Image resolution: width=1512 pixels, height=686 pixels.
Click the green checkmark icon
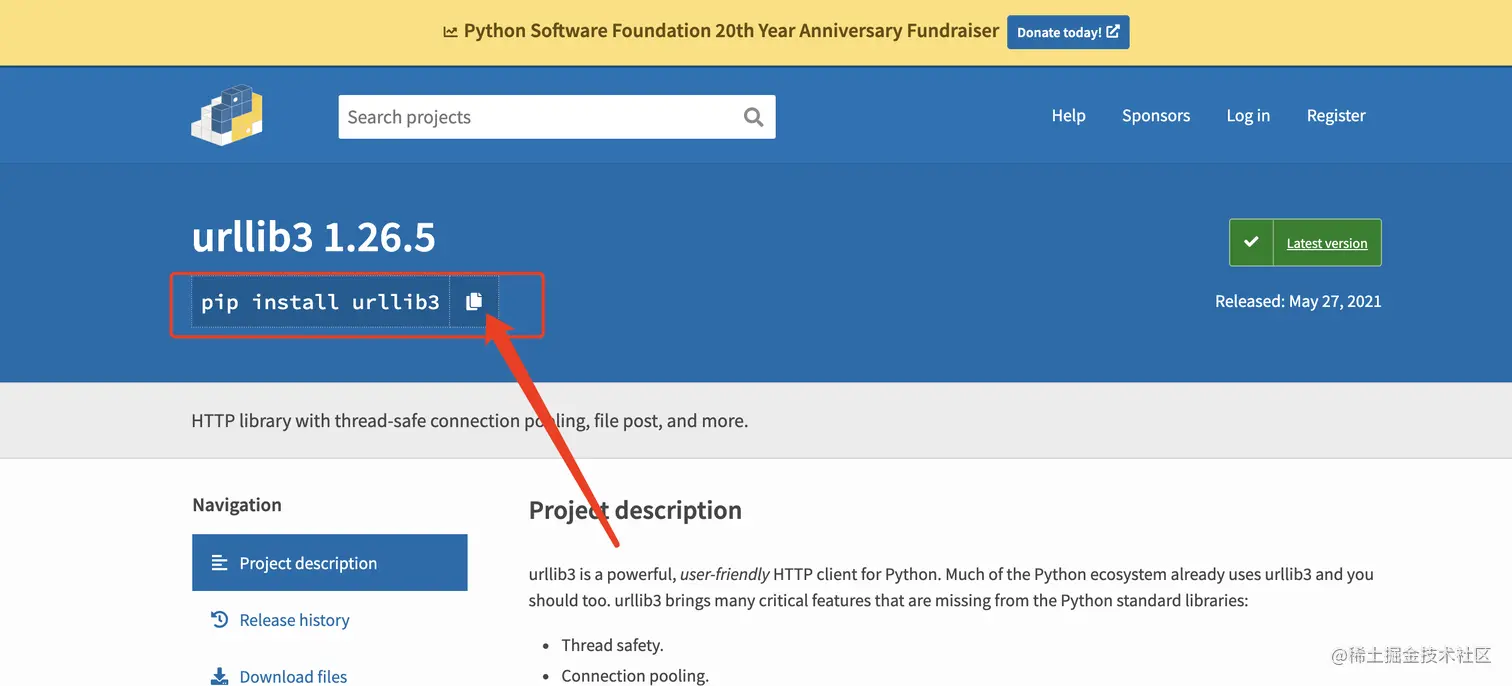click(x=1251, y=242)
